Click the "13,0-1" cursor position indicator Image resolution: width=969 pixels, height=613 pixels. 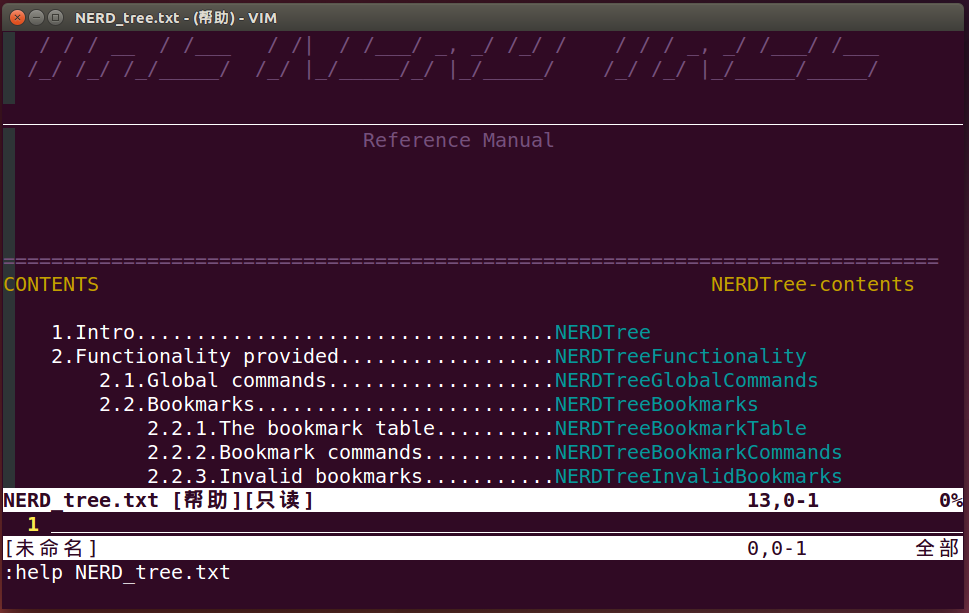coord(783,501)
